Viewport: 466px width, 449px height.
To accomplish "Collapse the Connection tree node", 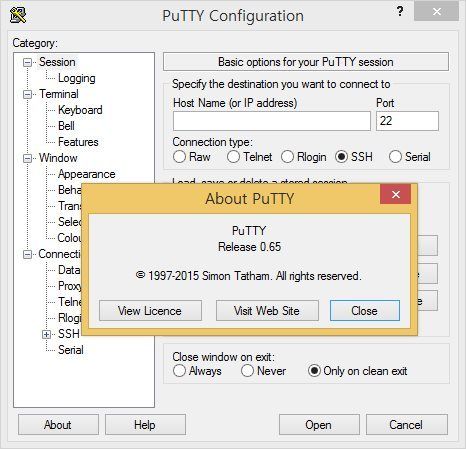I will 28,254.
